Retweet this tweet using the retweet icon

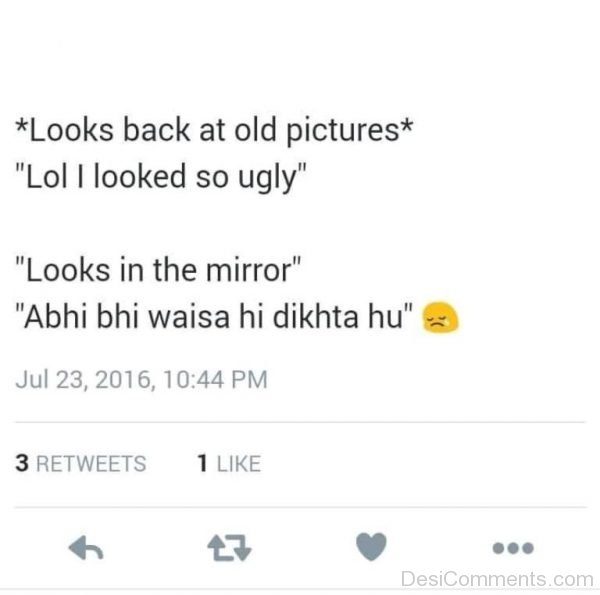click(229, 548)
